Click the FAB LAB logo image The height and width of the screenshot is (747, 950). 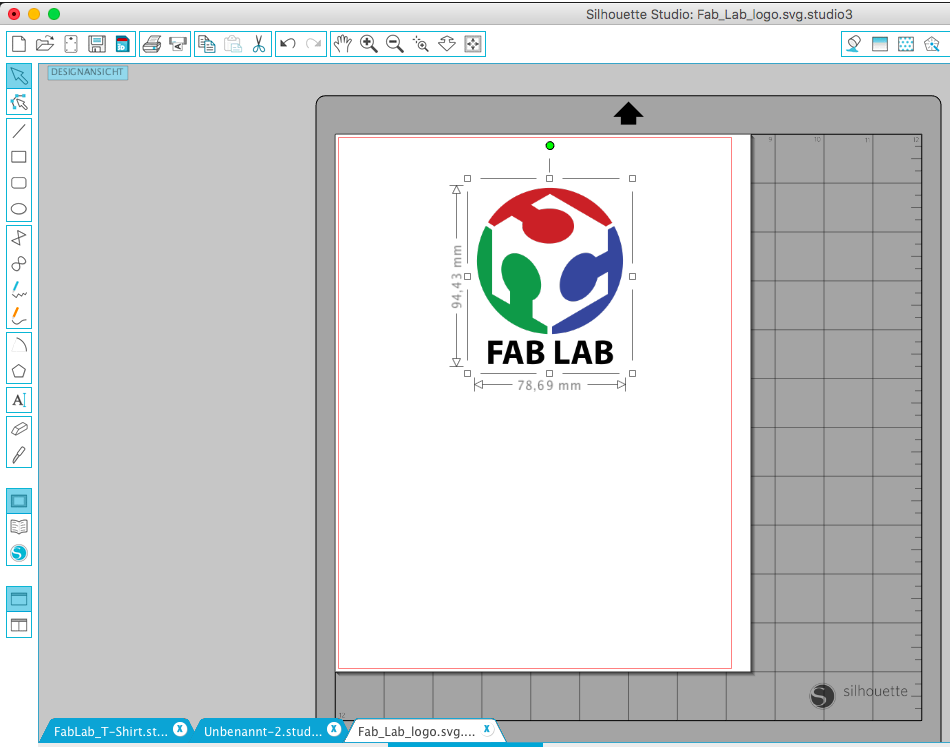(x=550, y=277)
